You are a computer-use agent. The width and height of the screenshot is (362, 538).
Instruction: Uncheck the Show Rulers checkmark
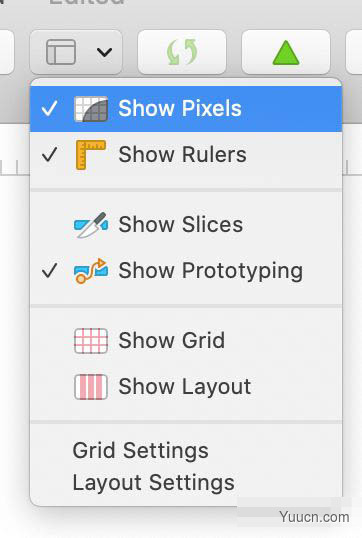50,155
